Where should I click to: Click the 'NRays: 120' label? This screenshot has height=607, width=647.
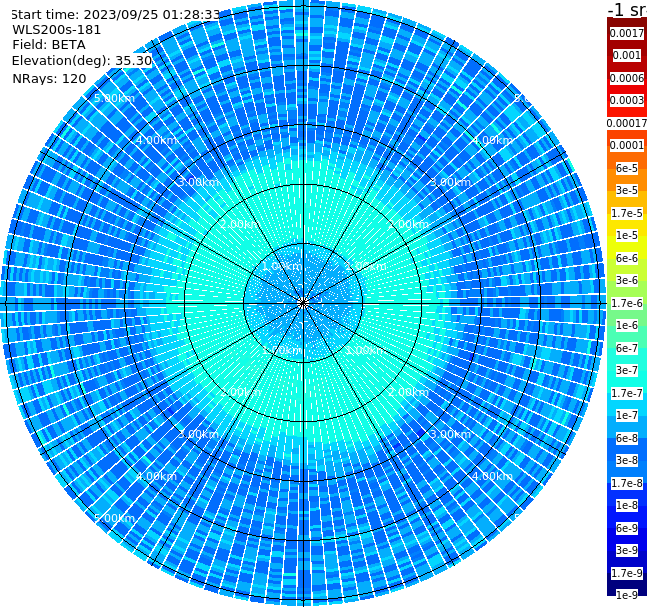point(49,78)
